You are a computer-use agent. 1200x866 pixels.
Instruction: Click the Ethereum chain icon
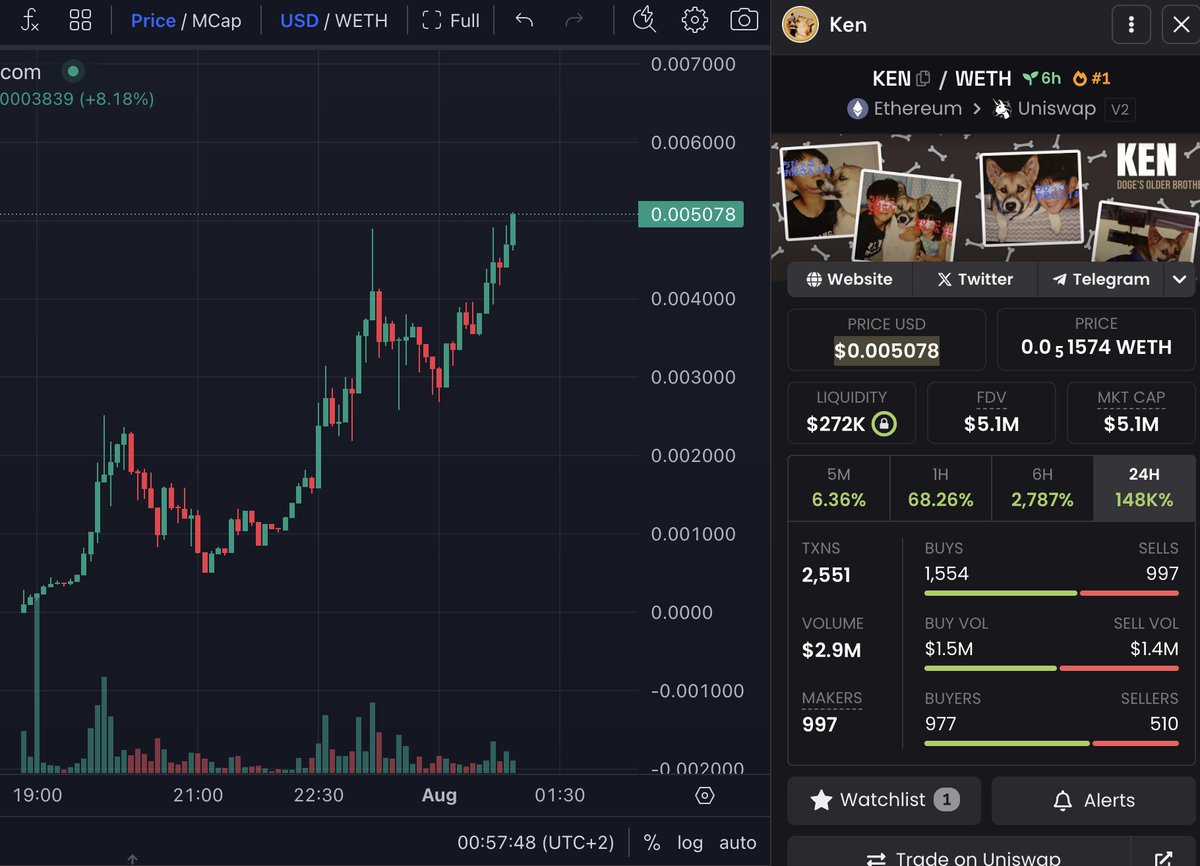pyautogui.click(x=858, y=109)
